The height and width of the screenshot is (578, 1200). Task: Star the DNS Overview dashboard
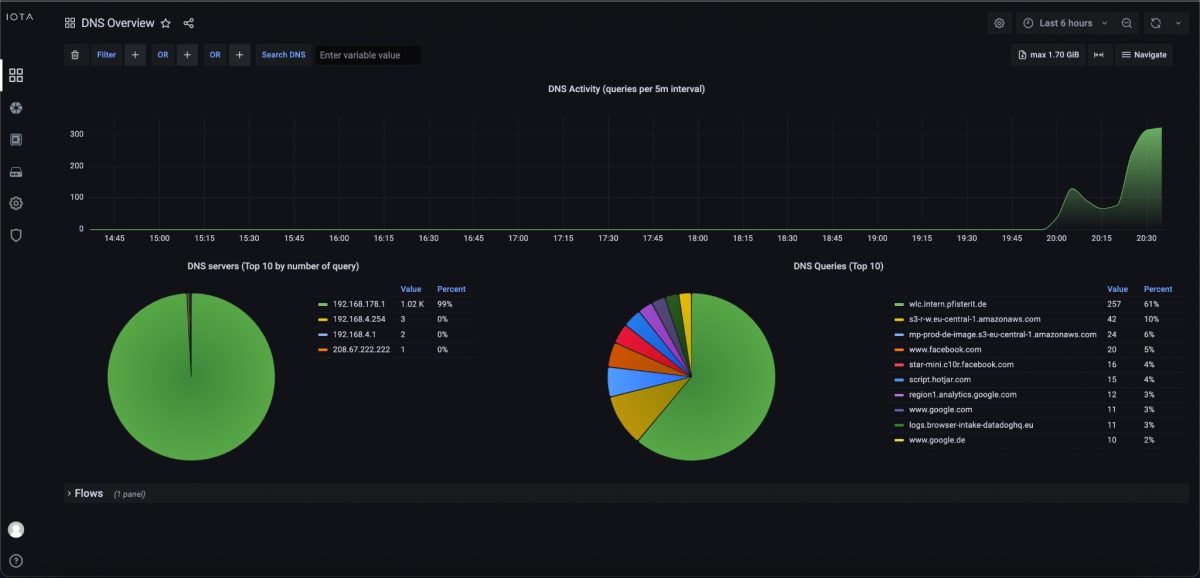click(x=166, y=23)
